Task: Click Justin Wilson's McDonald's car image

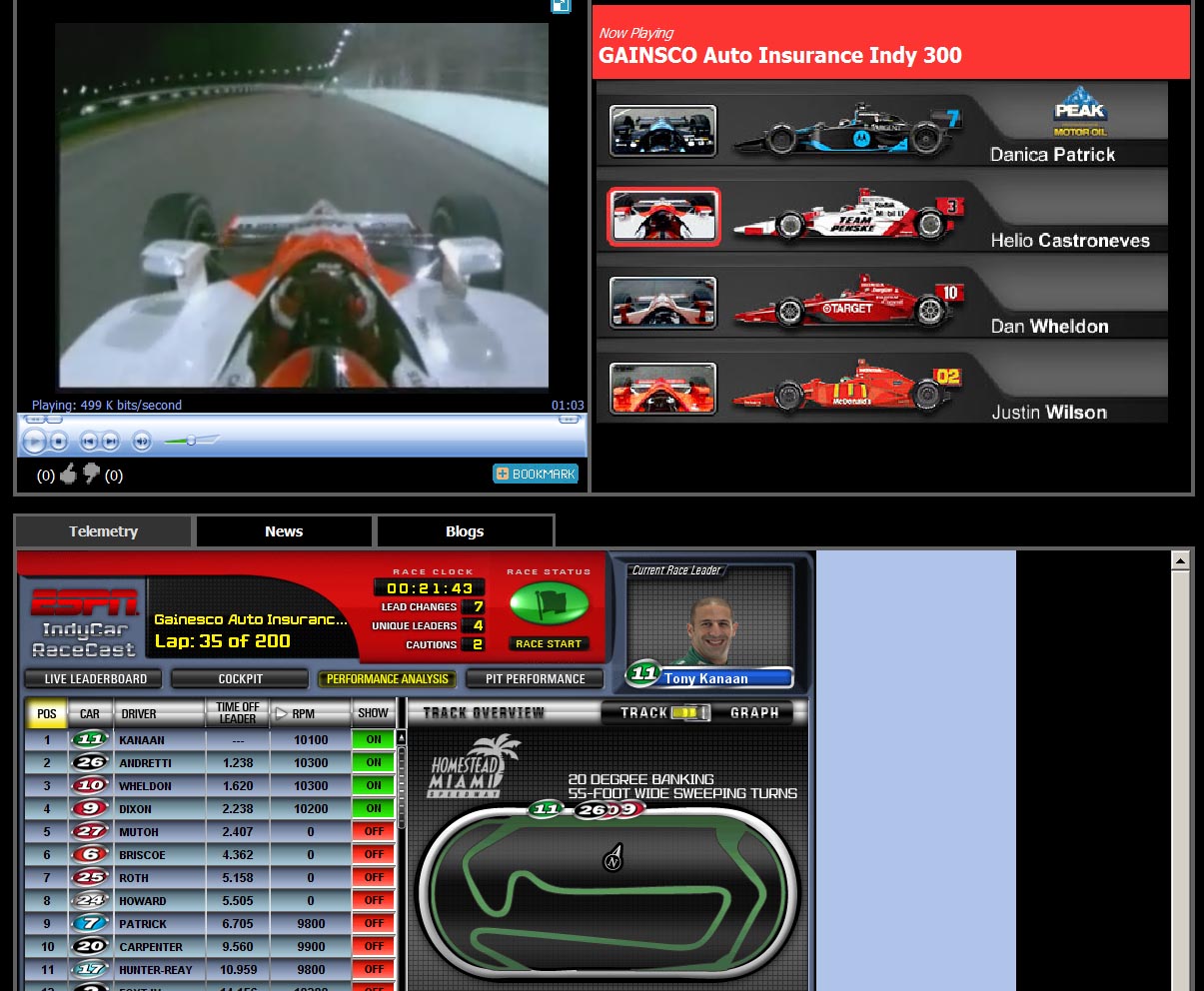Action: 847,388
